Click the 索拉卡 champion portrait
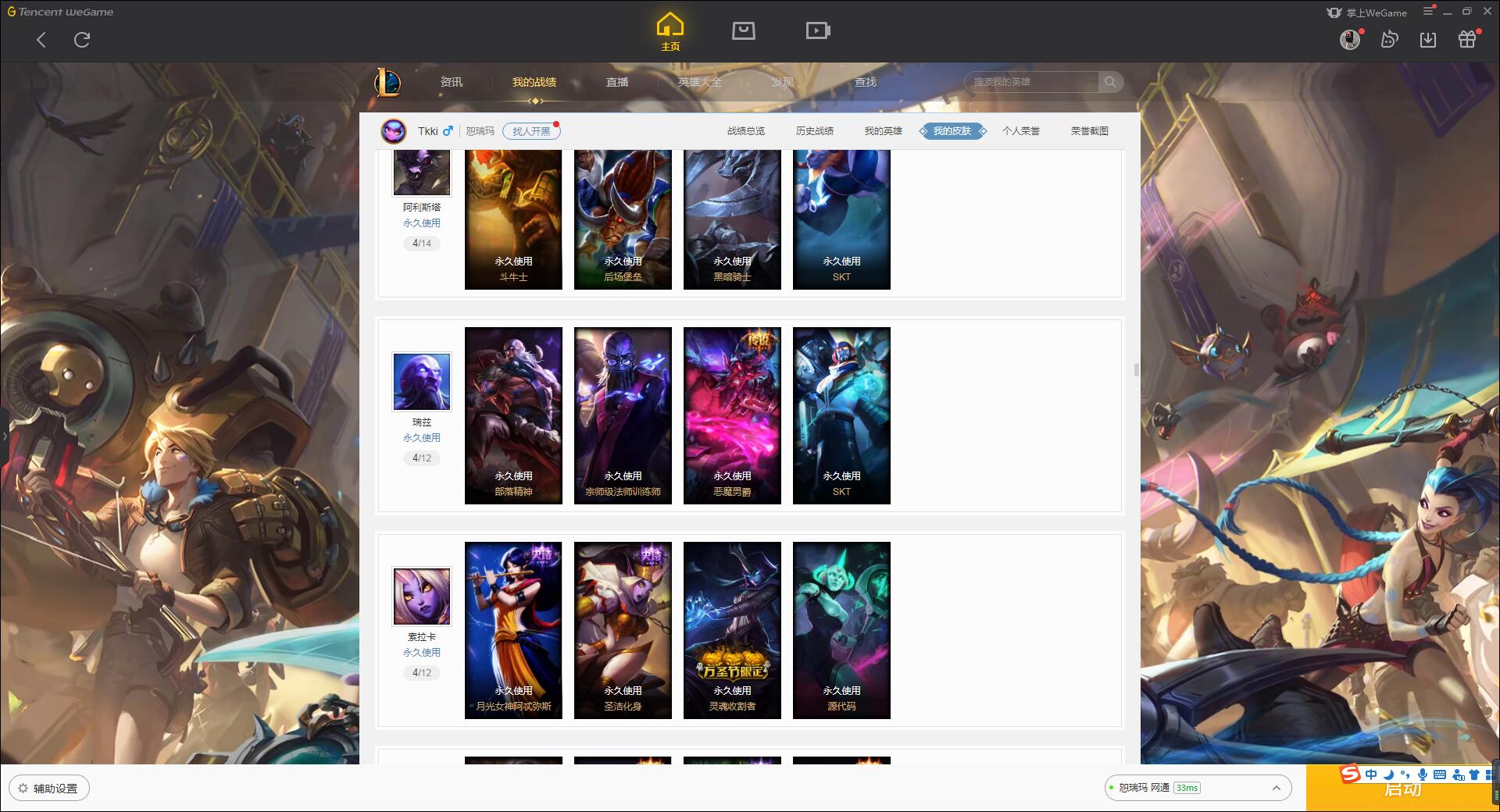 [x=422, y=597]
